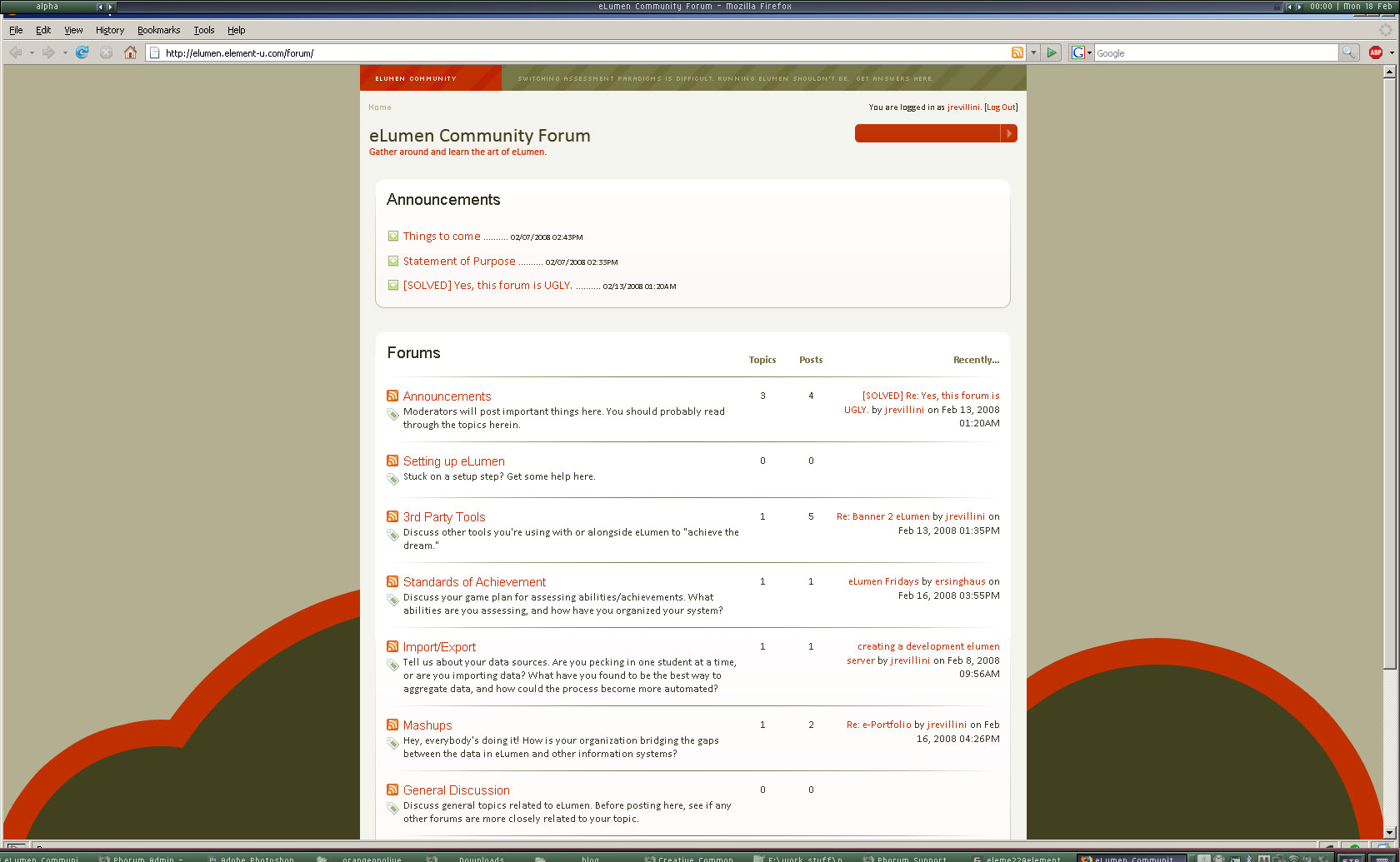Open the Statement of Purpose announcement

click(x=459, y=261)
